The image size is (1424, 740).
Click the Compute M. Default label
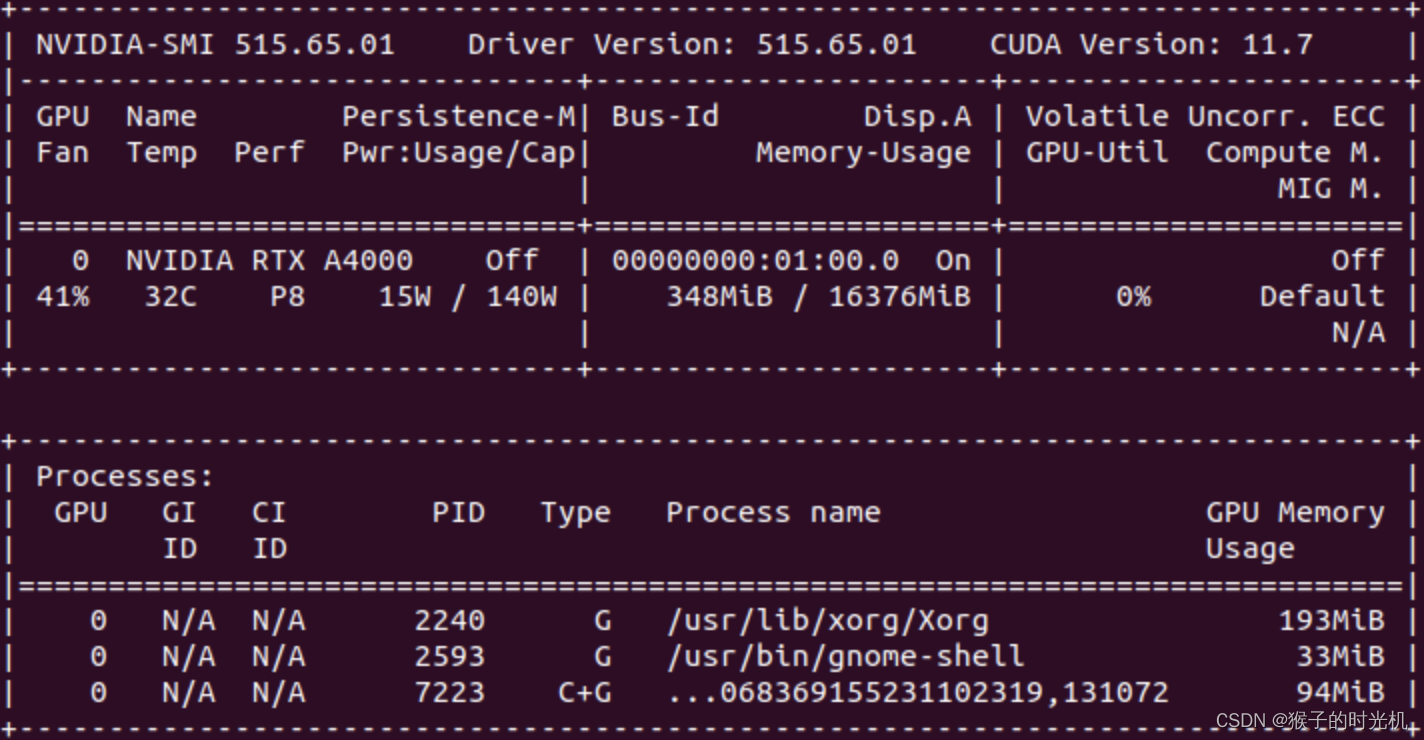(x=1322, y=296)
